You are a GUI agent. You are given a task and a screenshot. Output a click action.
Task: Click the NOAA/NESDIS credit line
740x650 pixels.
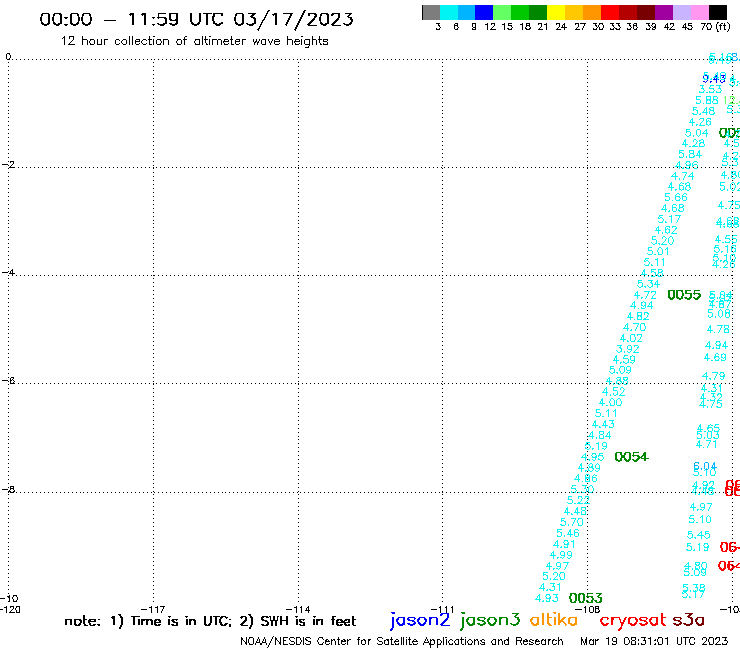point(402,641)
